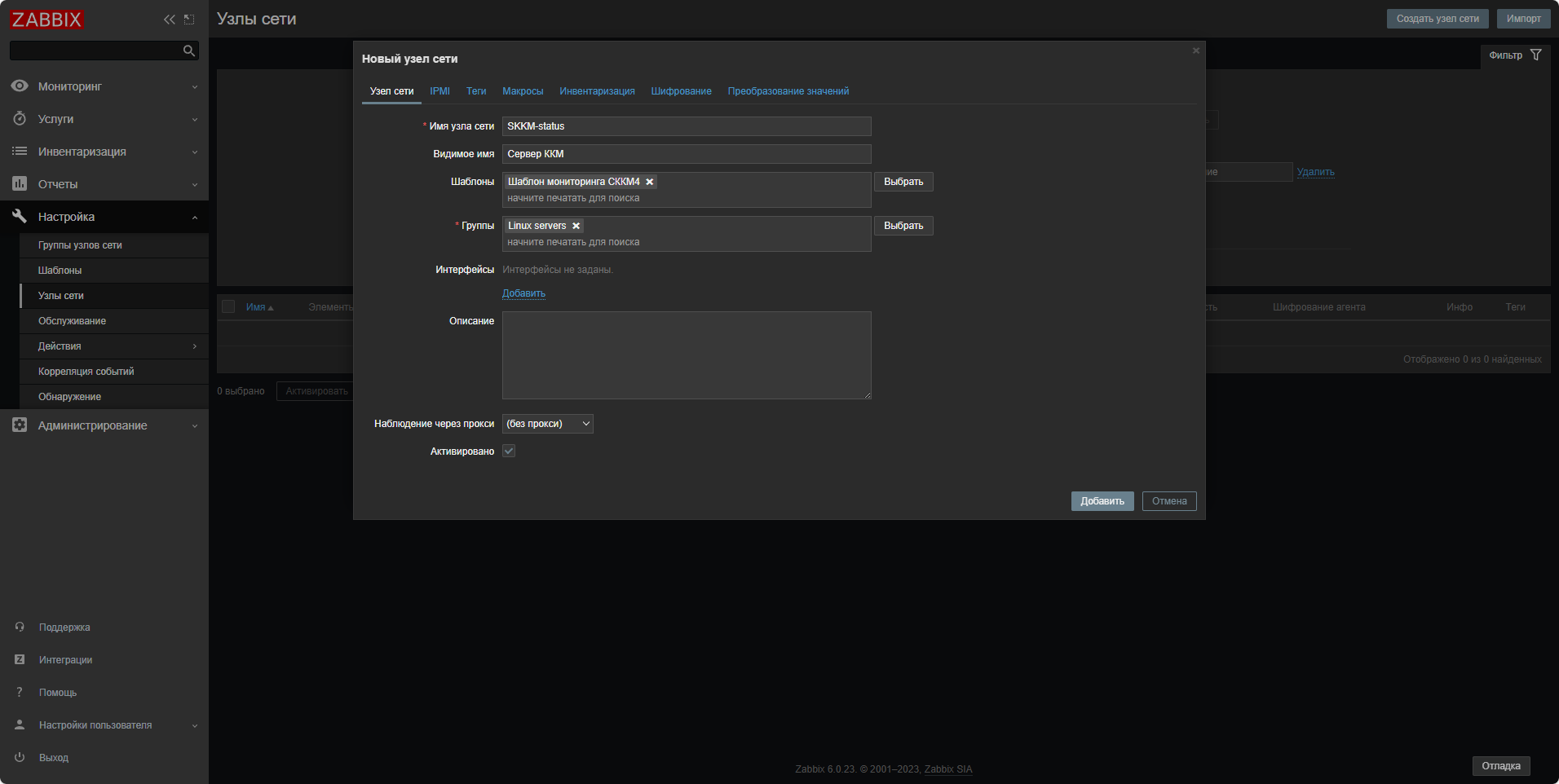1559x784 pixels.
Task: Click the Помощь question mark icon
Action: tap(20, 692)
